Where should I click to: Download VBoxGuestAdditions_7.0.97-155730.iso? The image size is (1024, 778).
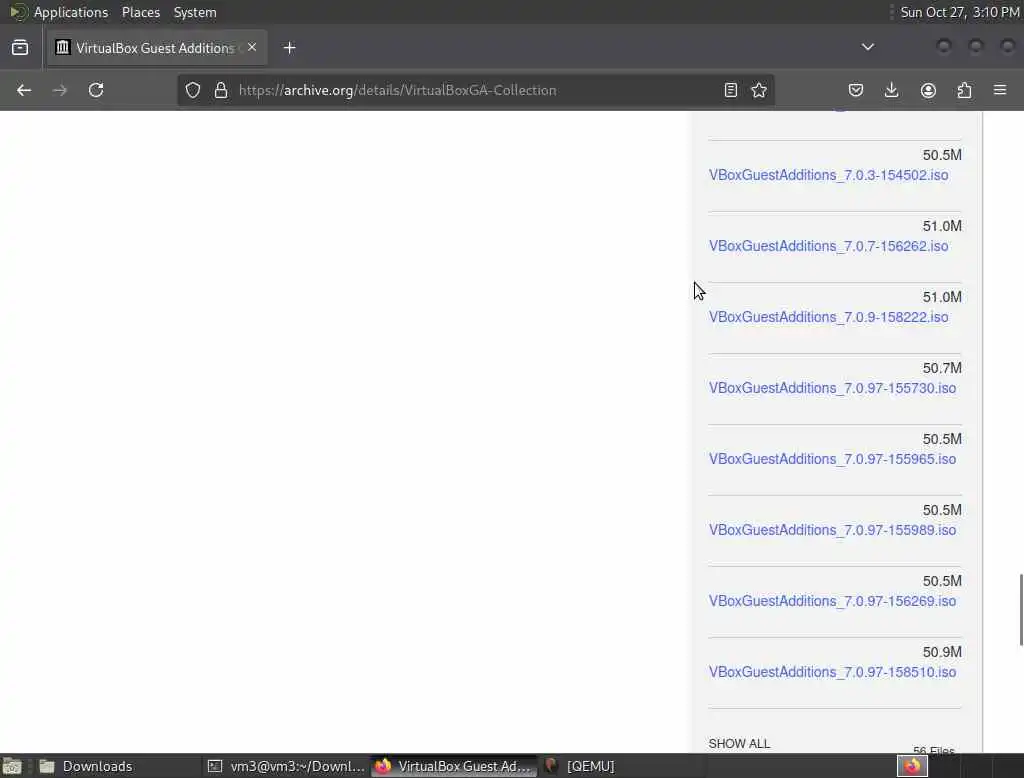click(x=832, y=388)
